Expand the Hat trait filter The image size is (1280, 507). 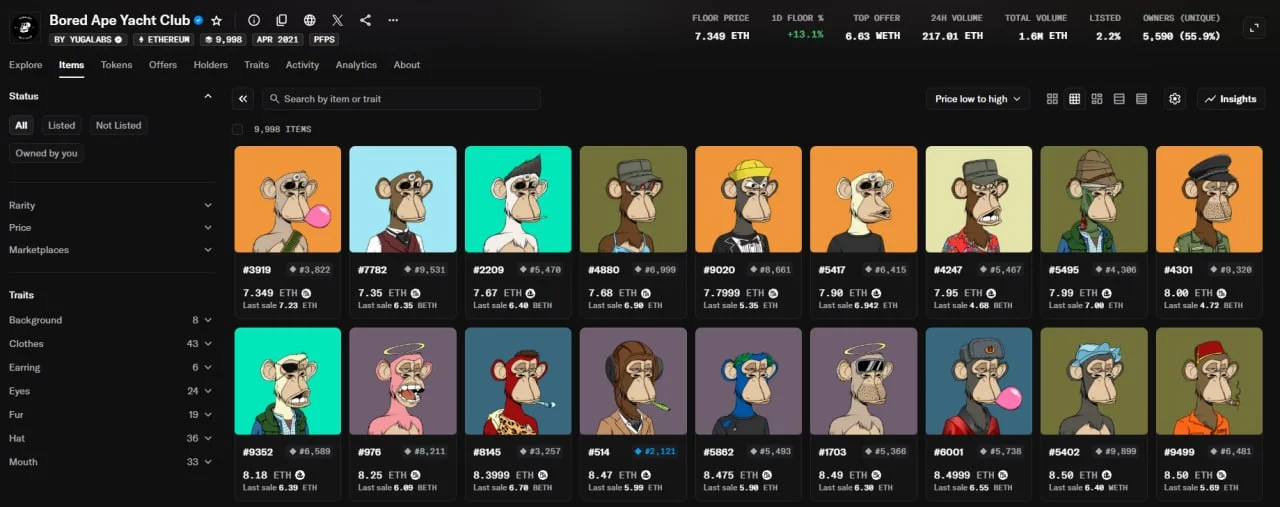point(110,438)
